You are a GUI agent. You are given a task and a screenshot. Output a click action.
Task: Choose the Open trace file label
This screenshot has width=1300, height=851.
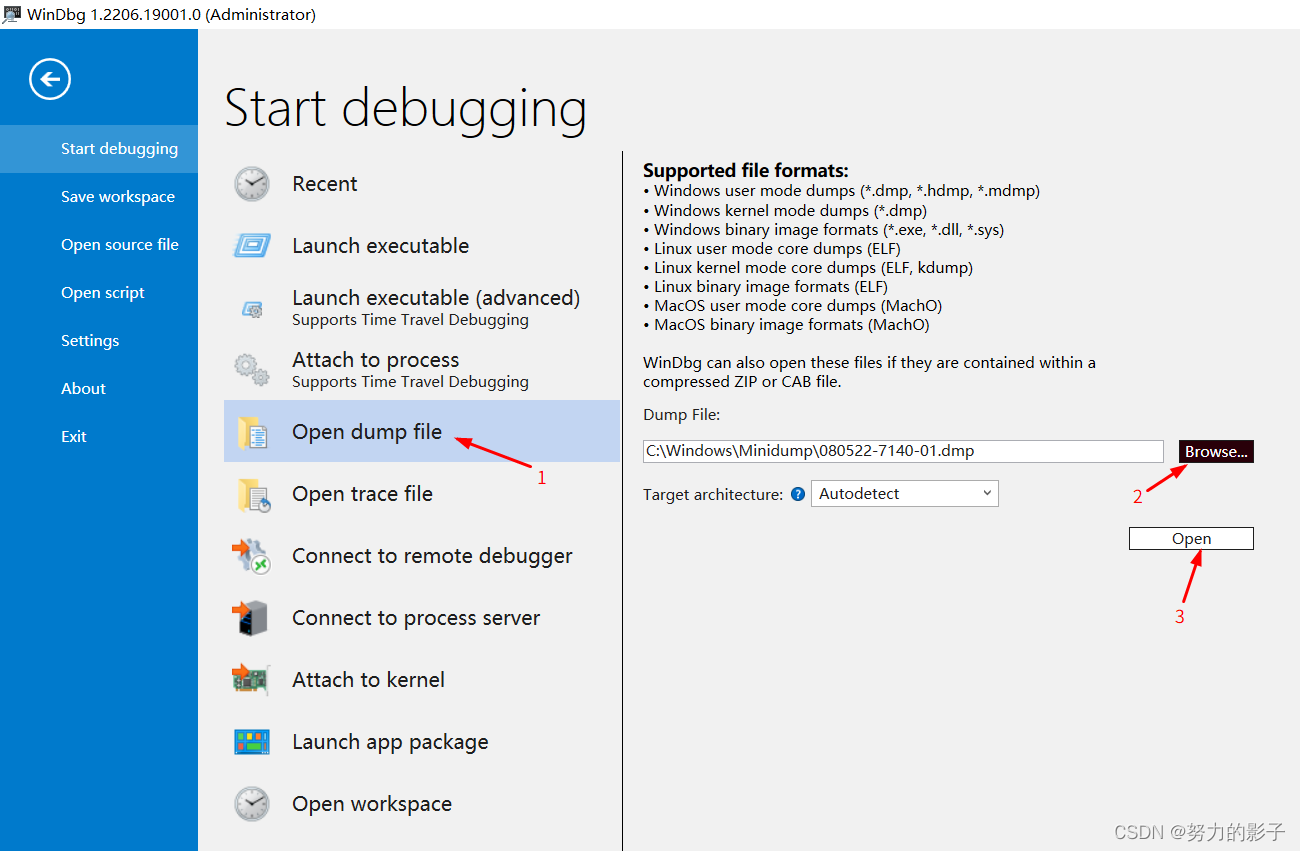point(362,494)
